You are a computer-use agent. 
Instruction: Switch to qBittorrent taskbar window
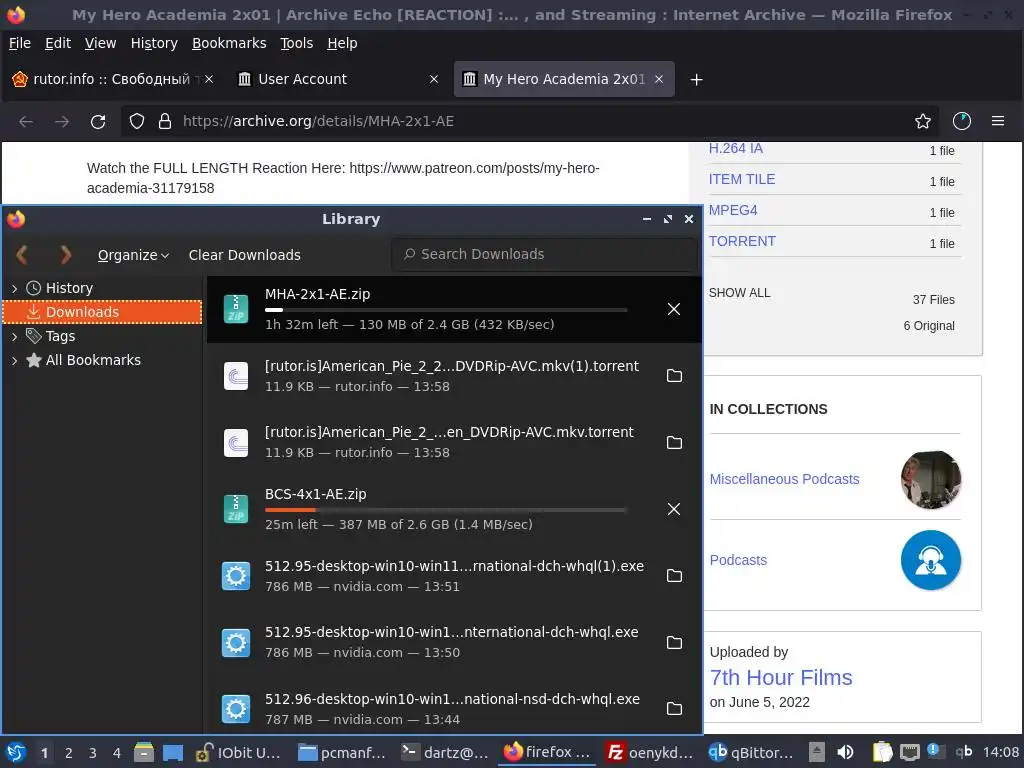[751, 752]
